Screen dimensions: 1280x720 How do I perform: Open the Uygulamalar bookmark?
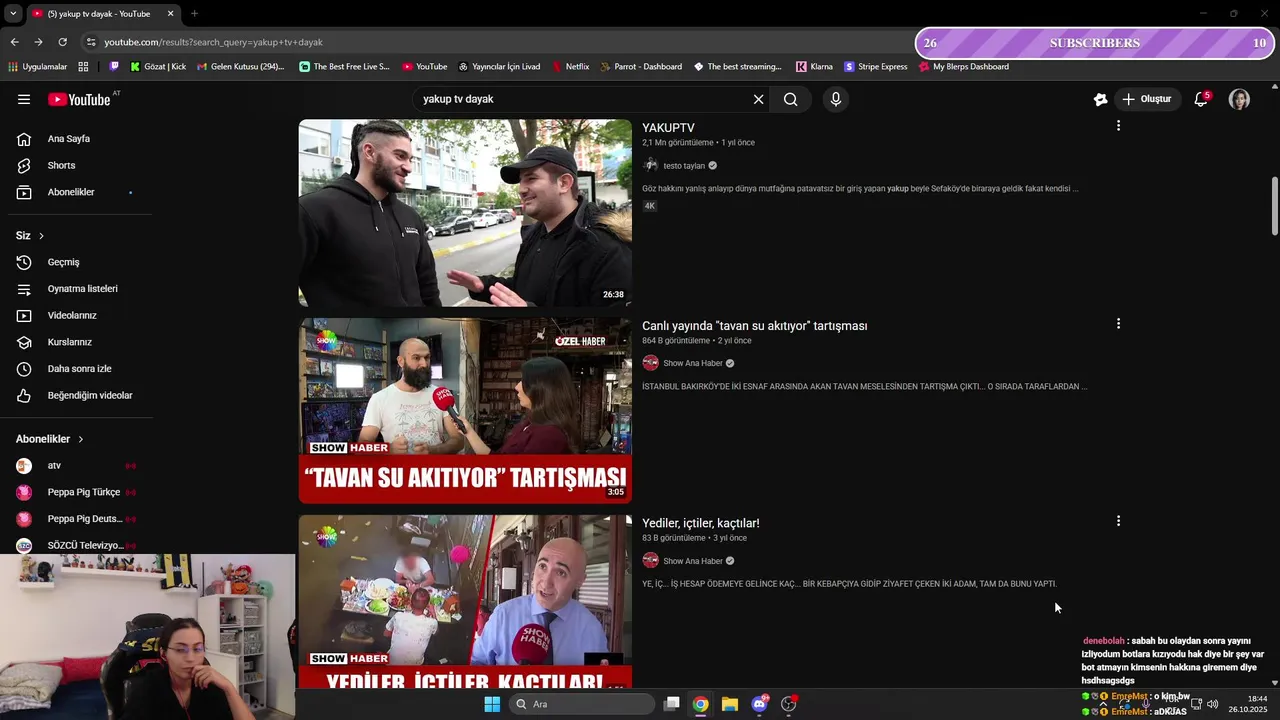37,67
